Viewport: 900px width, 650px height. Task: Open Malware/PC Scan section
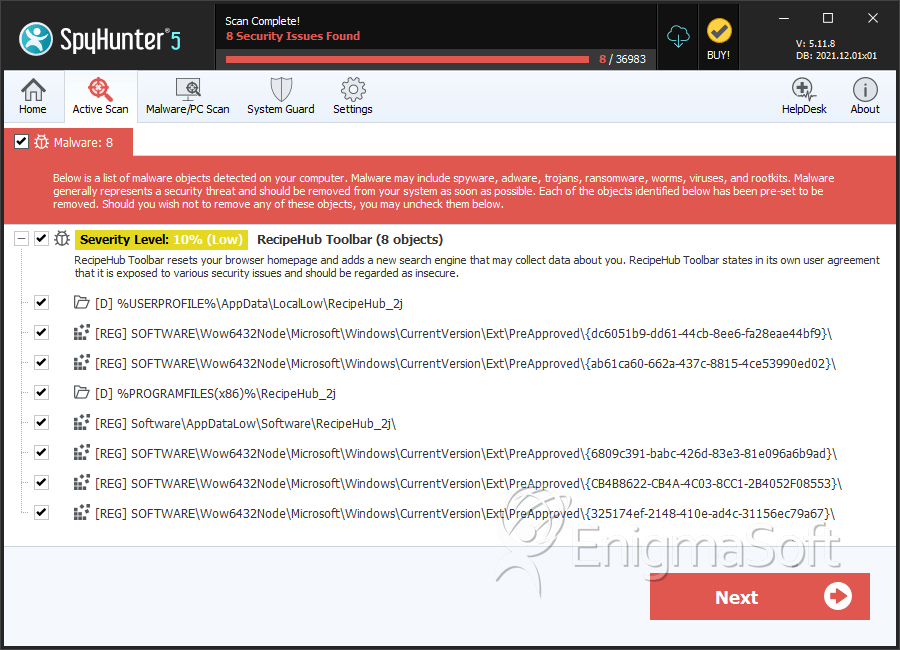point(188,96)
